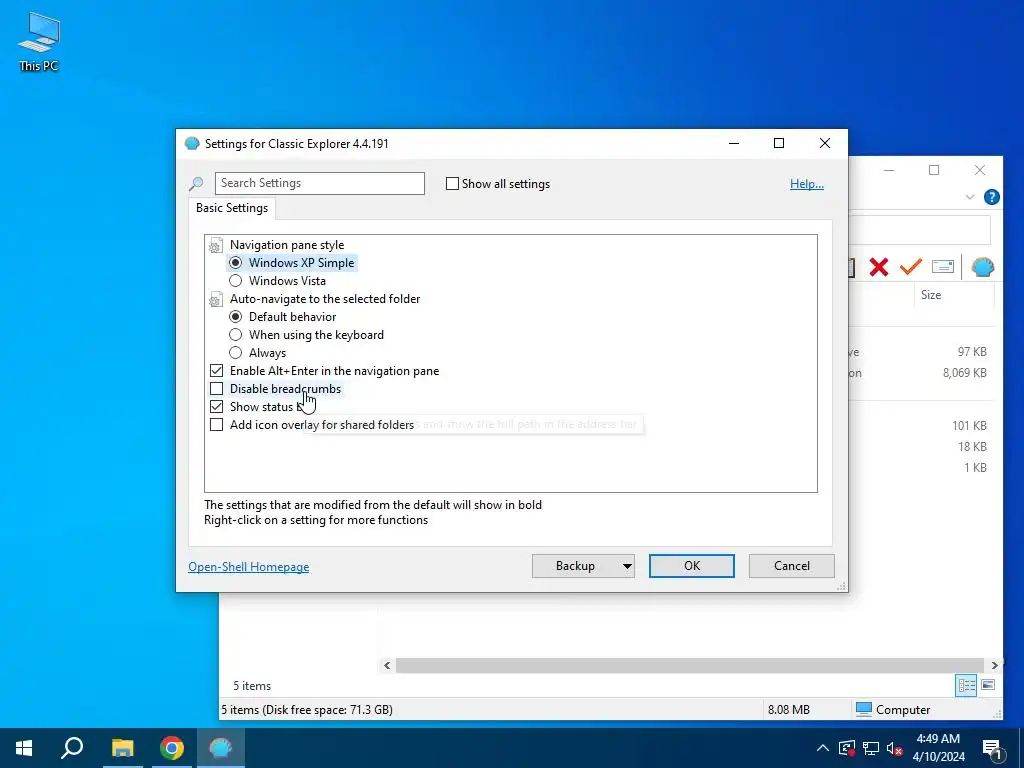Check Add icon overlay for shared folders
Viewport: 1024px width, 768px height.
pyautogui.click(x=216, y=424)
